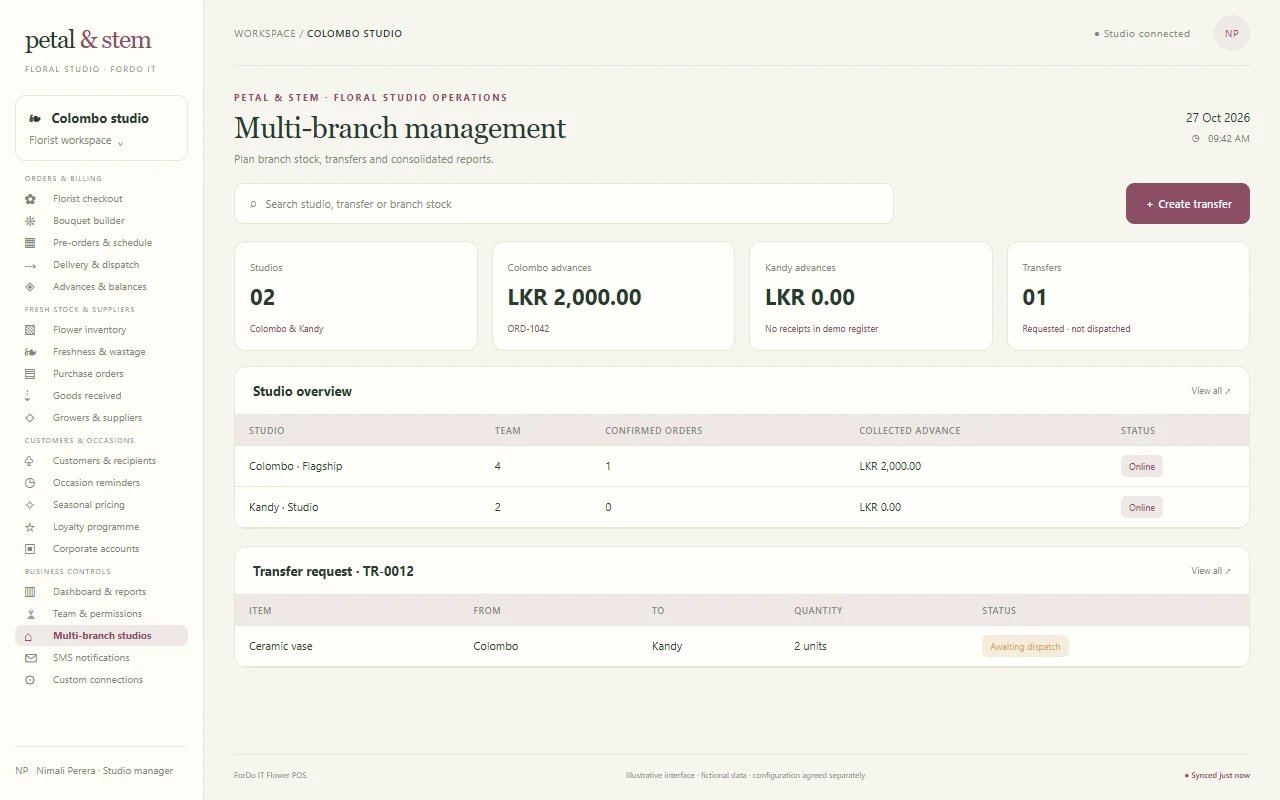Click the 27 Oct 2026 date
1280x800 pixels.
pos(1218,118)
